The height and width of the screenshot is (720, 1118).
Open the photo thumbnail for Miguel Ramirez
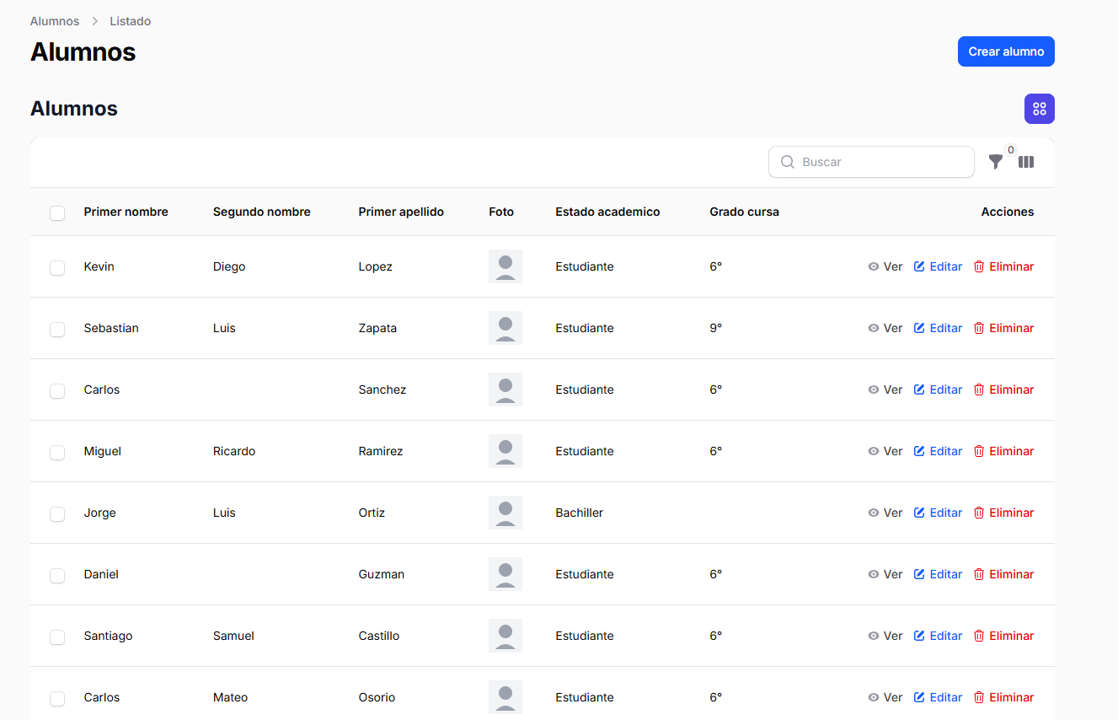click(505, 451)
